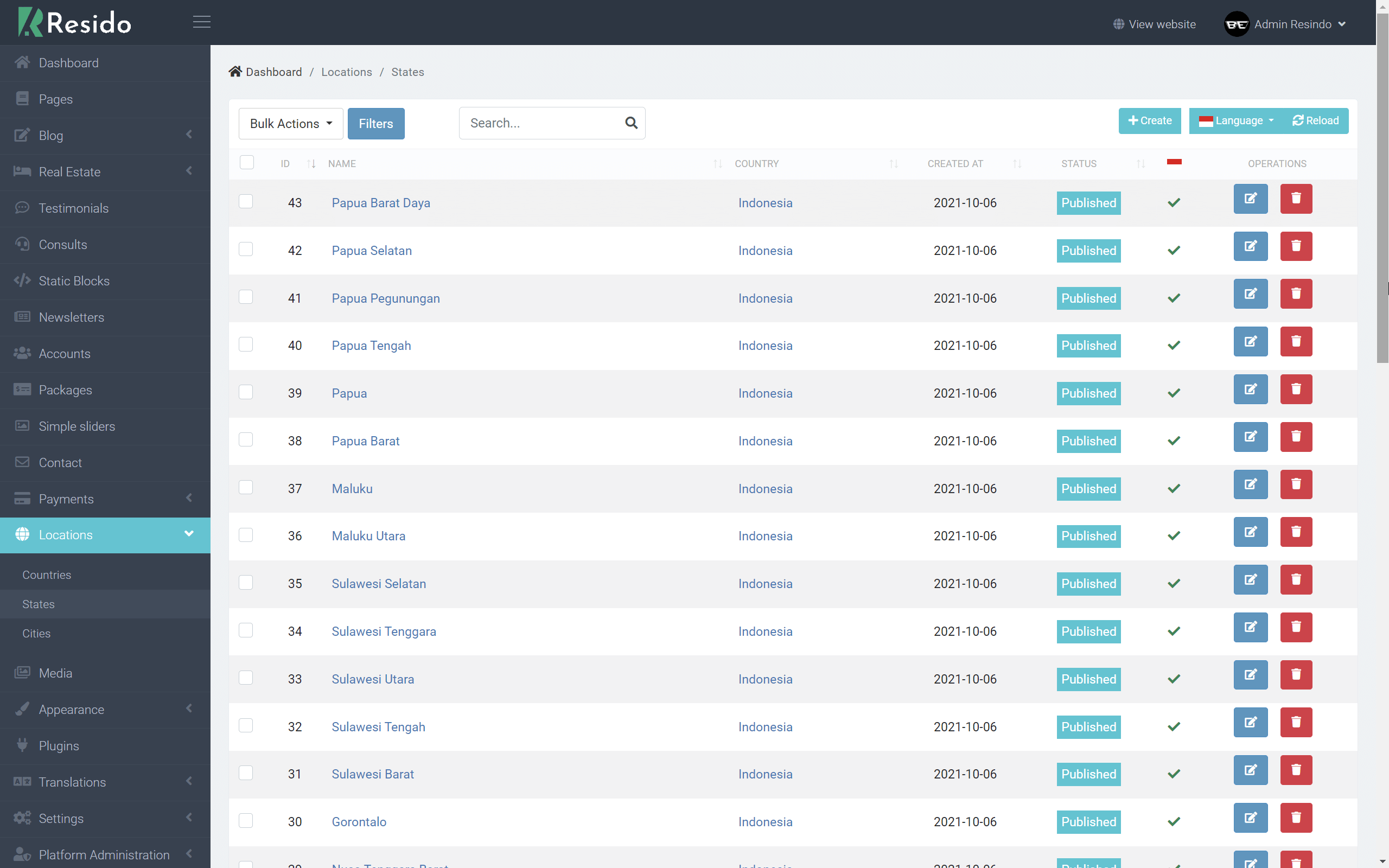Image resolution: width=1389 pixels, height=868 pixels.
Task: Click the Reload button
Action: tap(1316, 120)
